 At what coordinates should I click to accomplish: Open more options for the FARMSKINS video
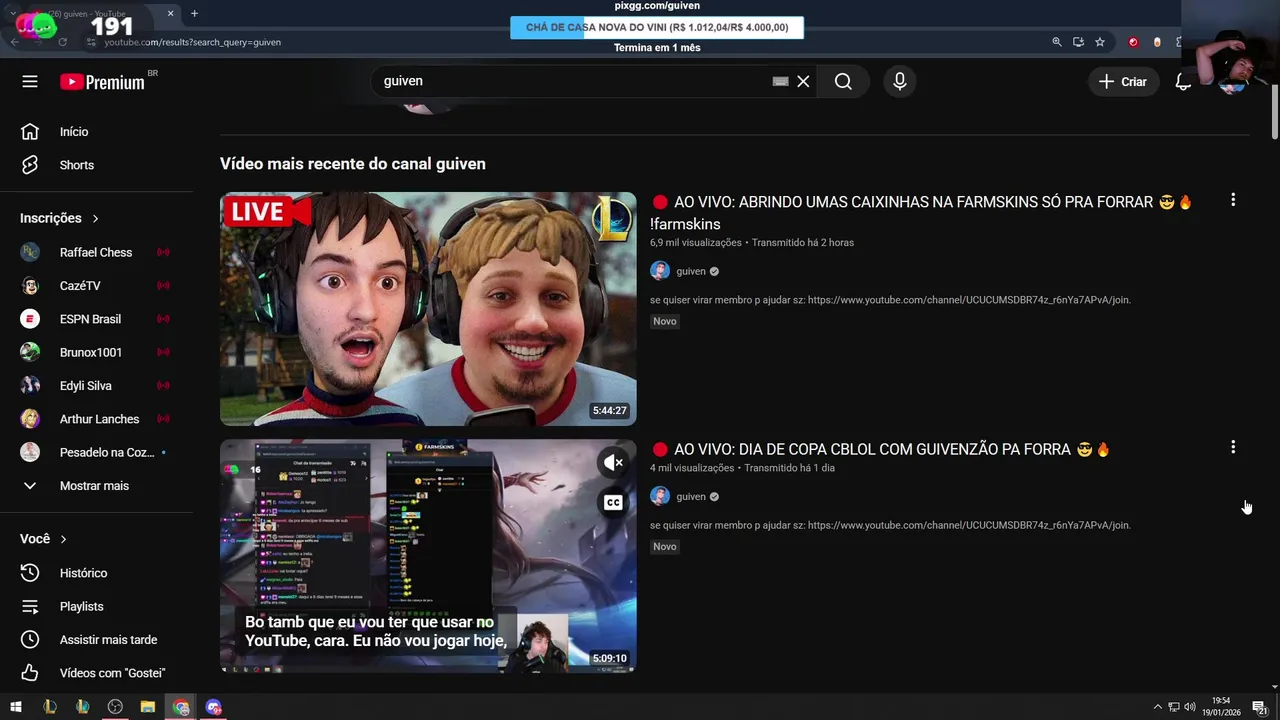(1233, 200)
